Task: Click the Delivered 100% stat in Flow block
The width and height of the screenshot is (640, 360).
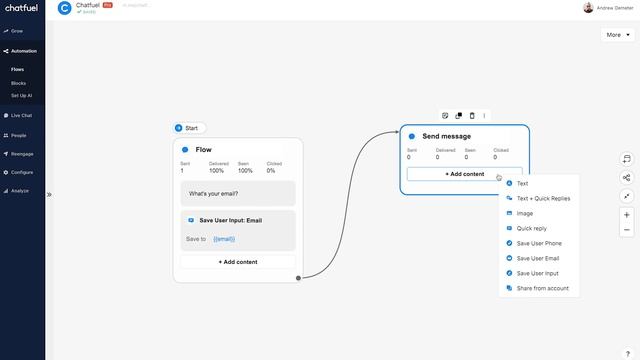Action: 218,167
